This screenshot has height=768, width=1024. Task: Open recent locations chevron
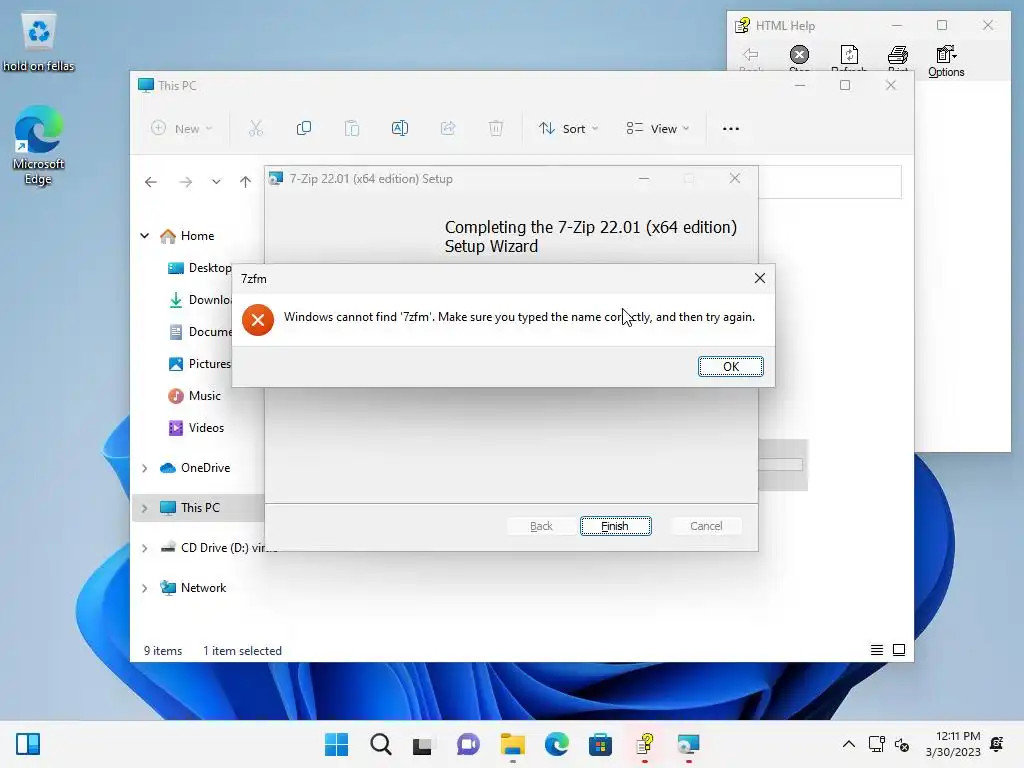click(x=216, y=182)
